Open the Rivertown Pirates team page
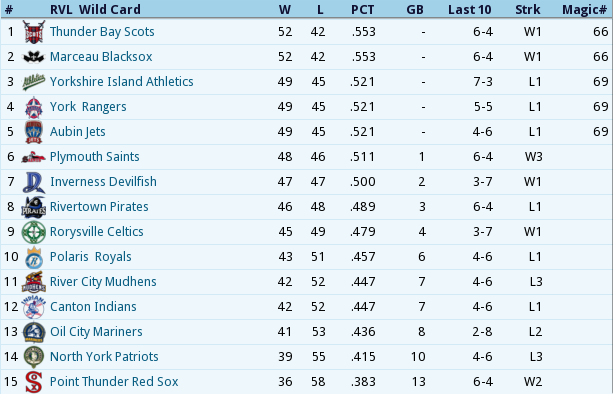Screen dimensions: 613x394 coord(99,207)
